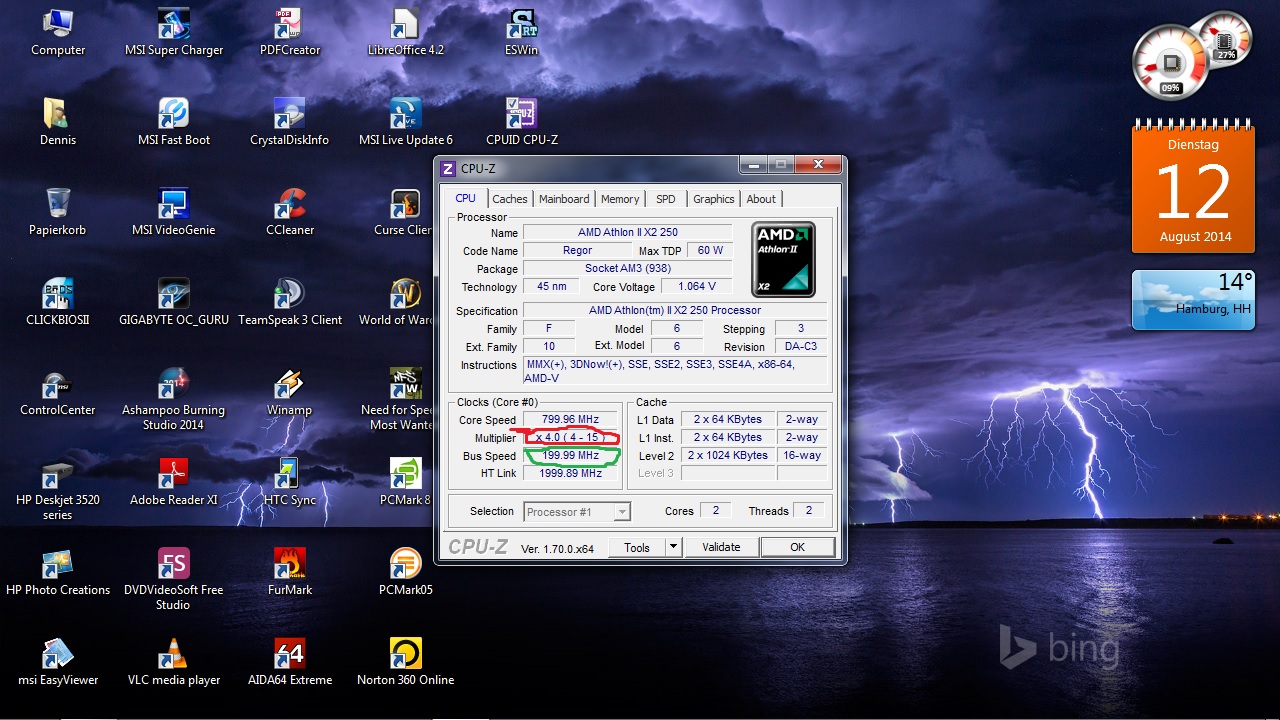This screenshot has height=720, width=1280.
Task: Open GIGABYTE OC_GURU shortcut
Action: coord(174,302)
